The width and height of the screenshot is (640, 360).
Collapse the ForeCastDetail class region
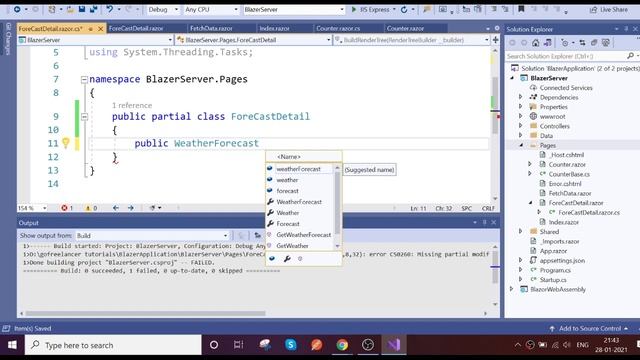coord(84,117)
